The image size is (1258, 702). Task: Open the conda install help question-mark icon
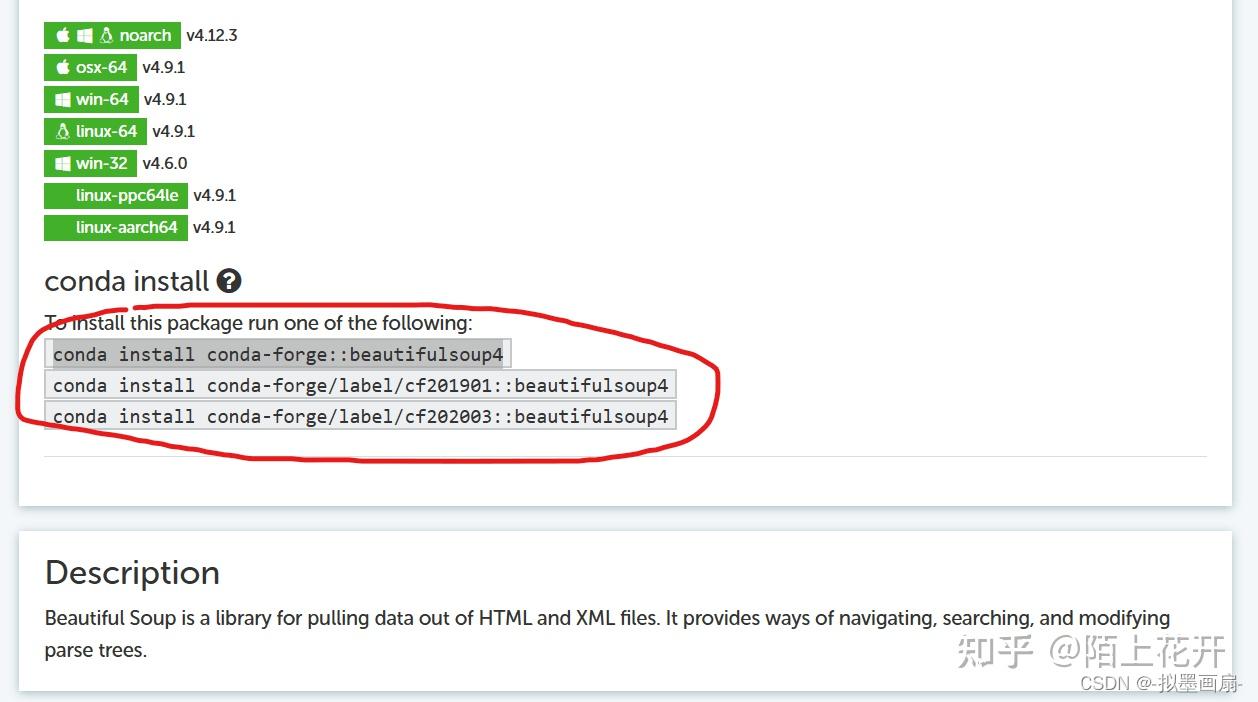[229, 281]
